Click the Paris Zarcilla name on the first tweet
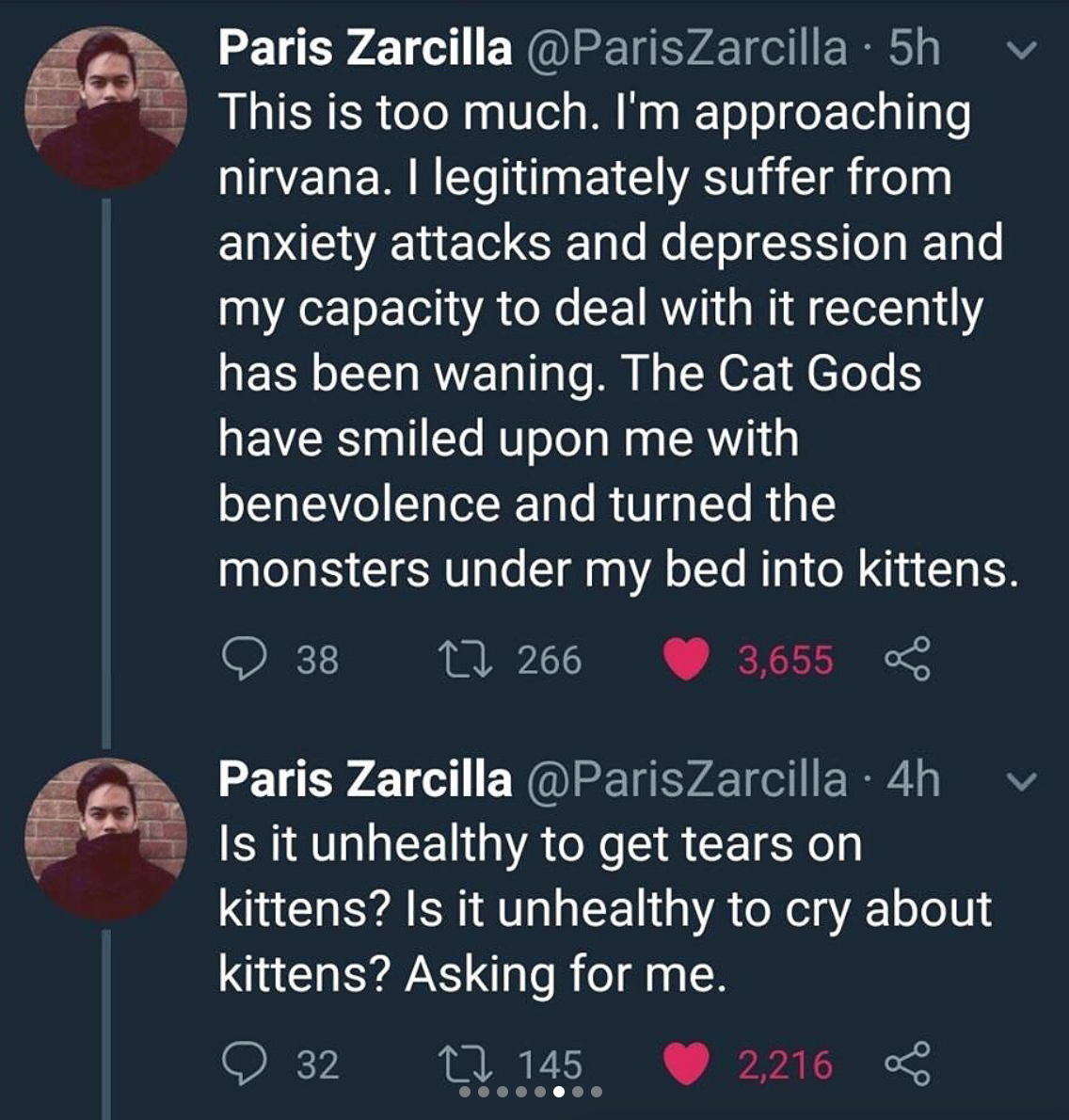 [x=365, y=48]
